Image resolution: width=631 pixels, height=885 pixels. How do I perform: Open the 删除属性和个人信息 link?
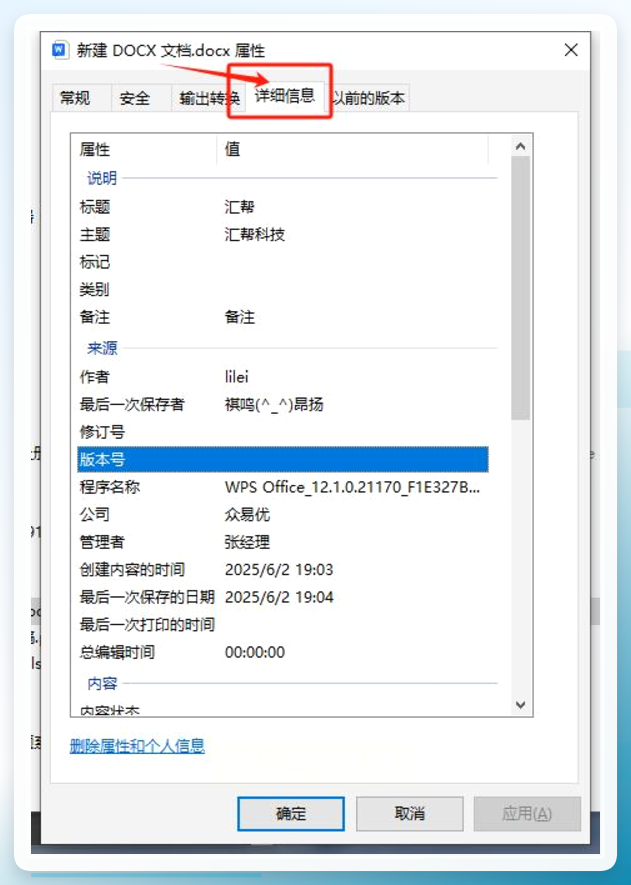coord(137,746)
